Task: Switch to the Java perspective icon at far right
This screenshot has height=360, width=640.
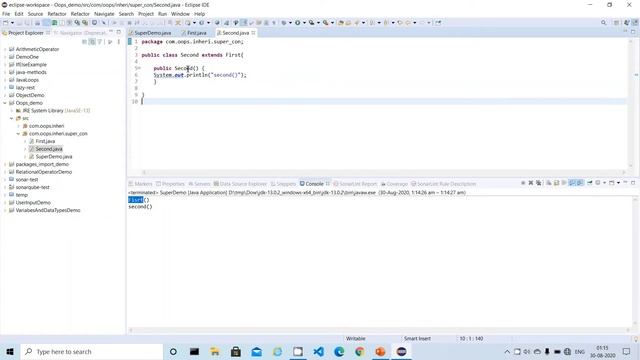Action: (x=635, y=23)
